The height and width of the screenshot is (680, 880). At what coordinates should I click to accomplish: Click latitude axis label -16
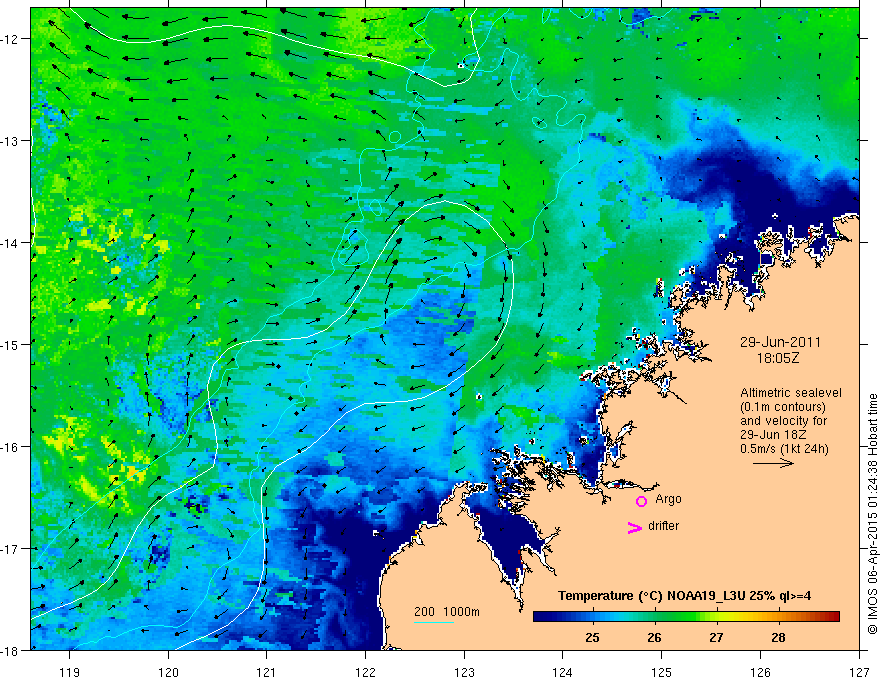pos(10,447)
